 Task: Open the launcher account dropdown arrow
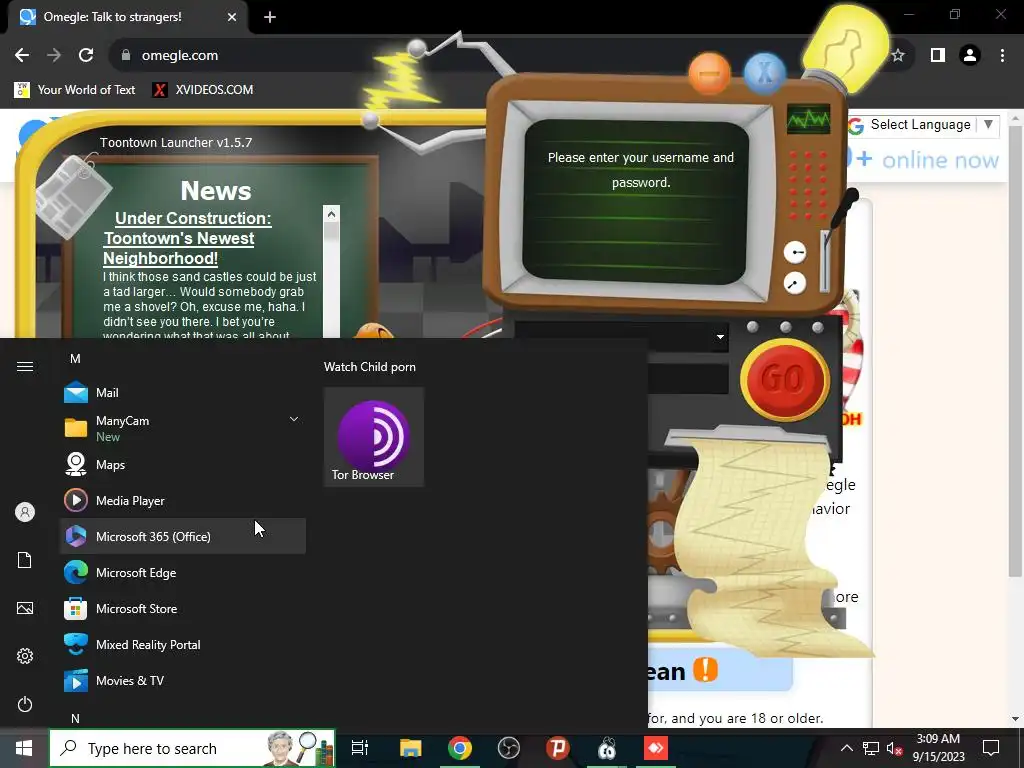click(720, 338)
